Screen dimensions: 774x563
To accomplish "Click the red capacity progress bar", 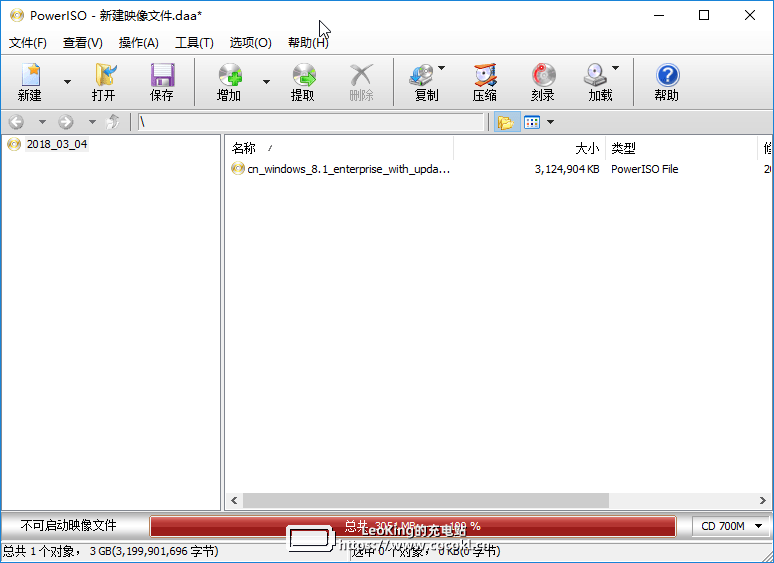I will pyautogui.click(x=413, y=526).
